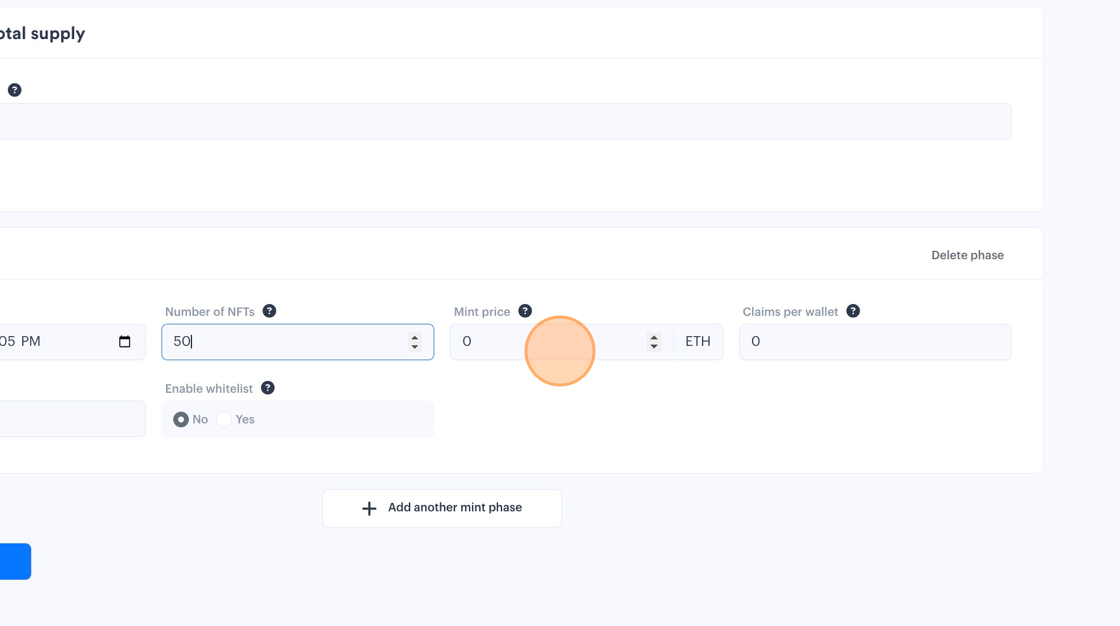1120x626 pixels.
Task: Focus the Number of NFTs input field
Action: click(x=298, y=342)
